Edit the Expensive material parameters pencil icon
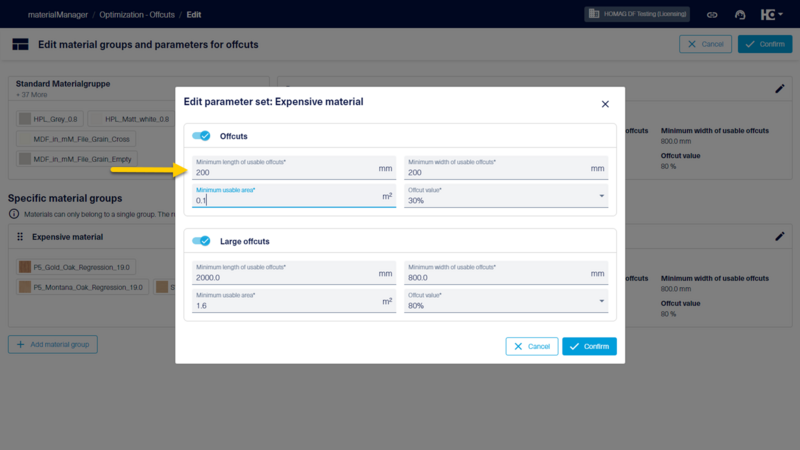The height and width of the screenshot is (450, 800). (780, 236)
